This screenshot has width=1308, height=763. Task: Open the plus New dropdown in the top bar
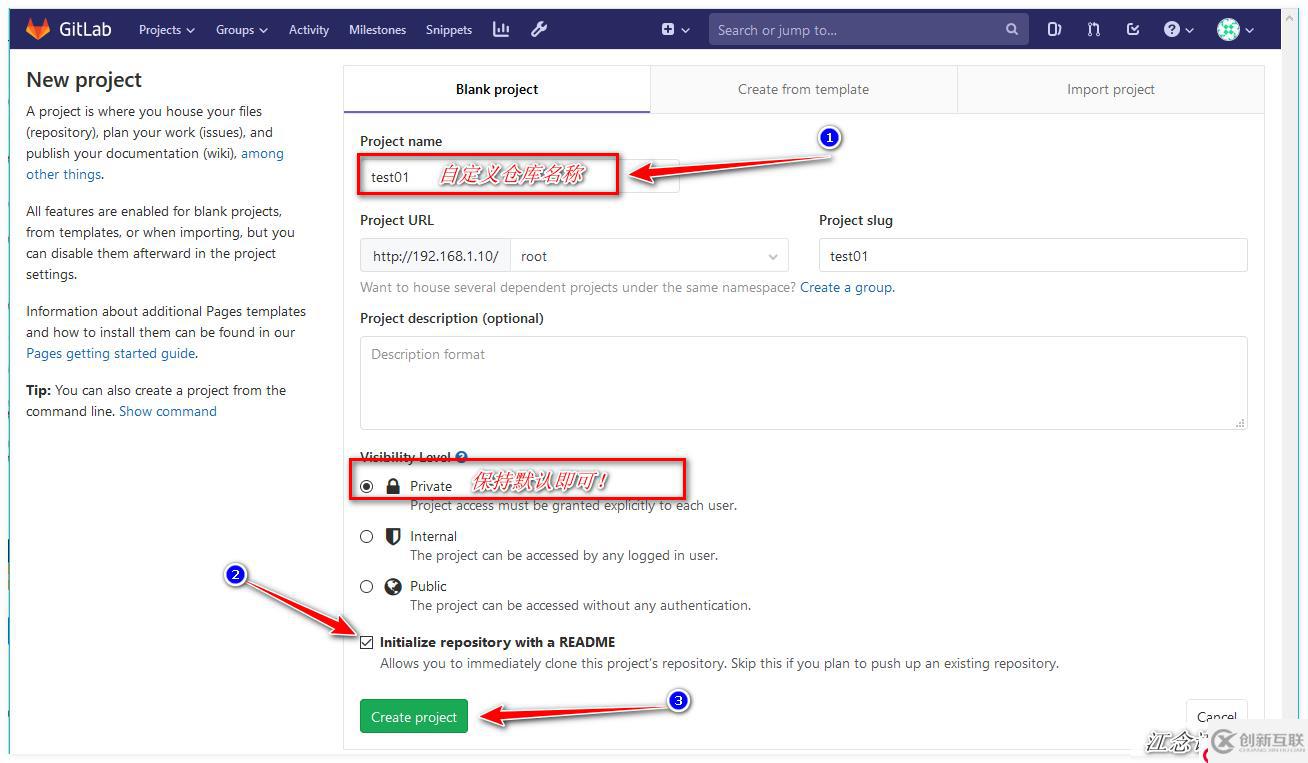point(676,30)
